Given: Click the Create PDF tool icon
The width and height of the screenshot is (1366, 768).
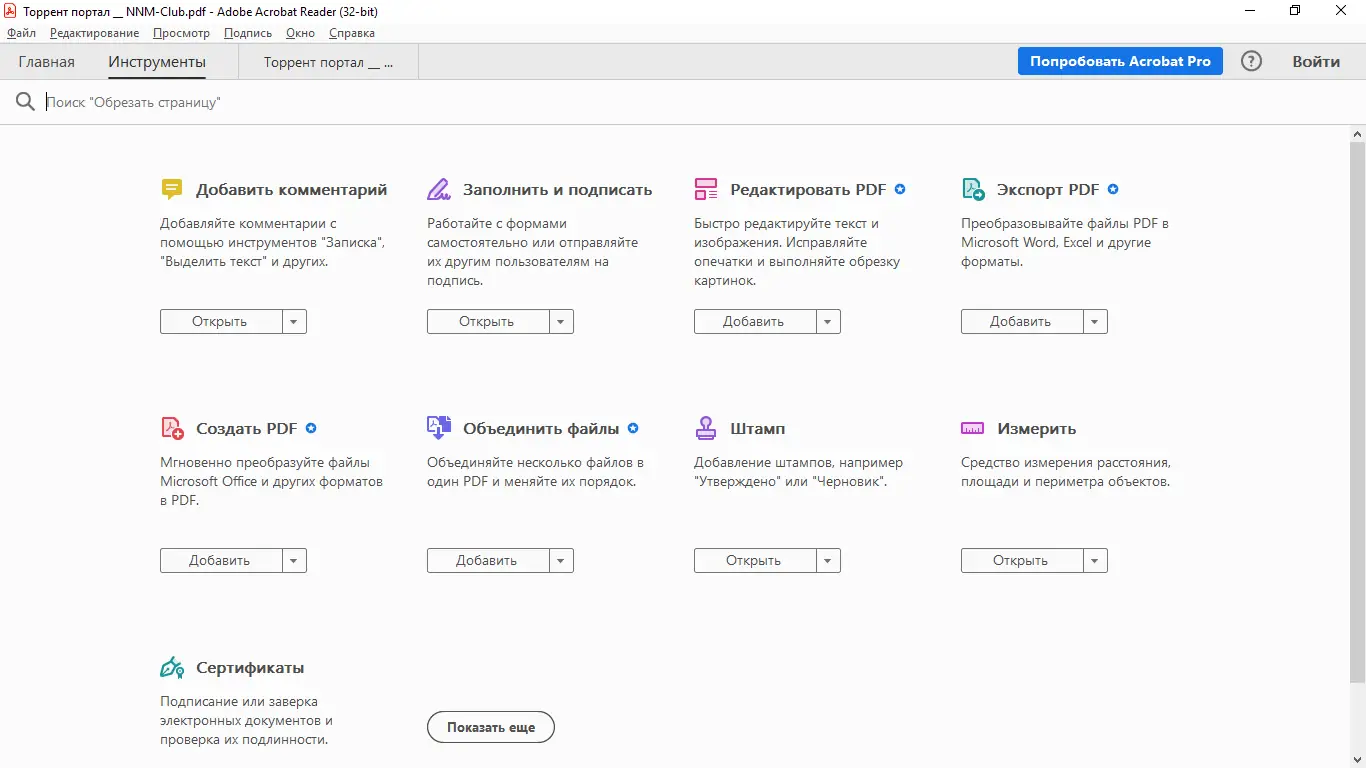Looking at the screenshot, I should 172,428.
